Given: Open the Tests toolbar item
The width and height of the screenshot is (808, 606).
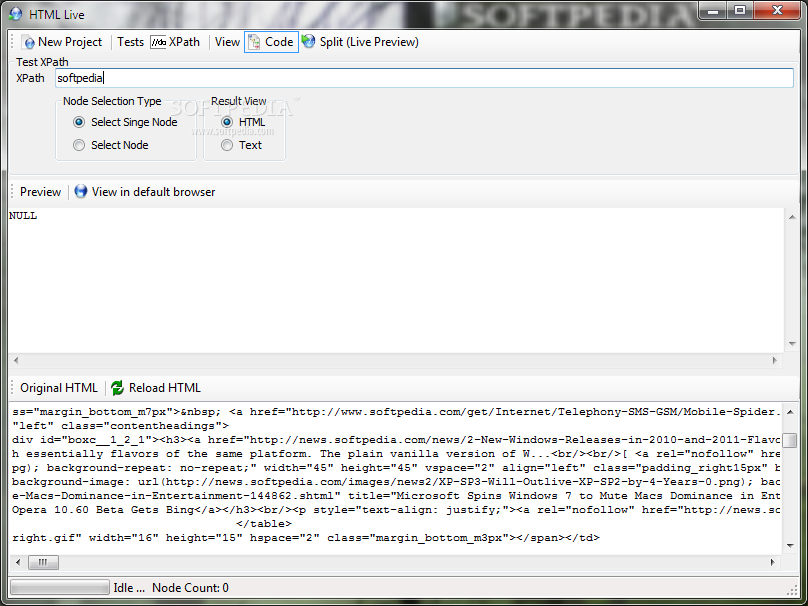Looking at the screenshot, I should click(130, 42).
